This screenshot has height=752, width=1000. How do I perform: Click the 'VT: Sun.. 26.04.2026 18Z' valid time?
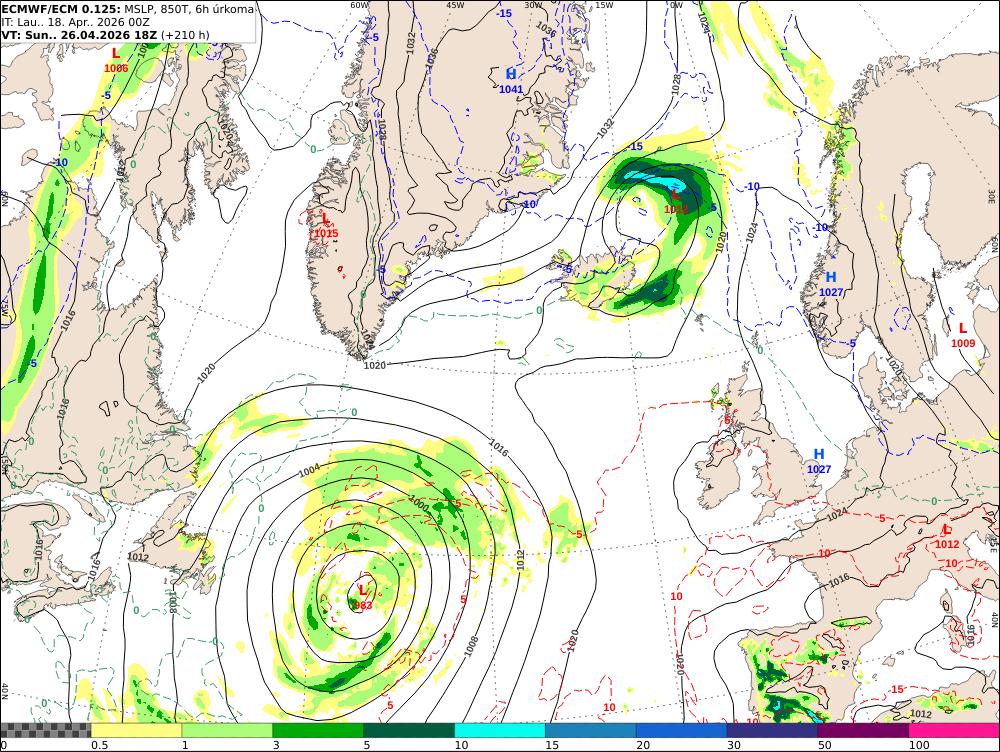point(79,34)
